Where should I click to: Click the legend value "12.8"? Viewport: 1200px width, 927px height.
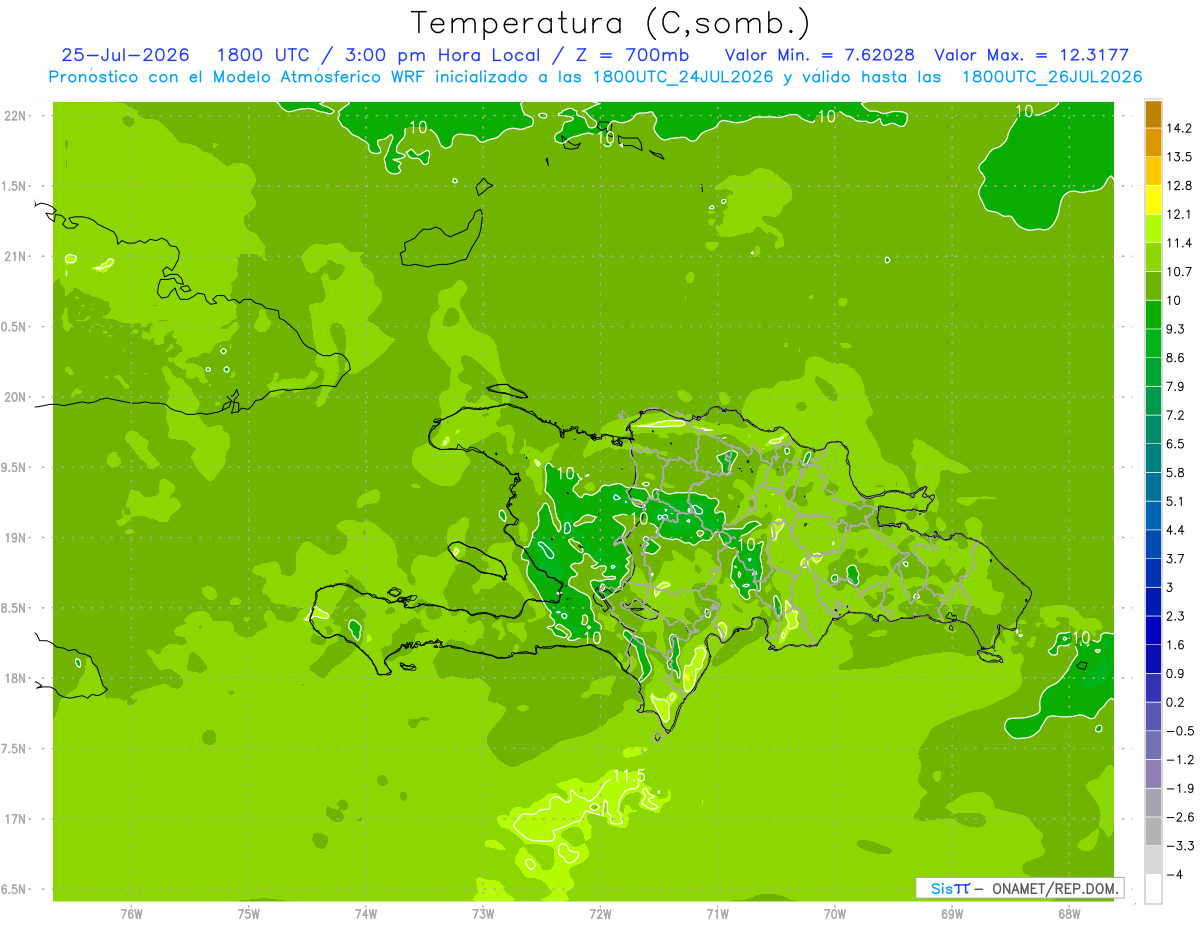click(x=1179, y=186)
